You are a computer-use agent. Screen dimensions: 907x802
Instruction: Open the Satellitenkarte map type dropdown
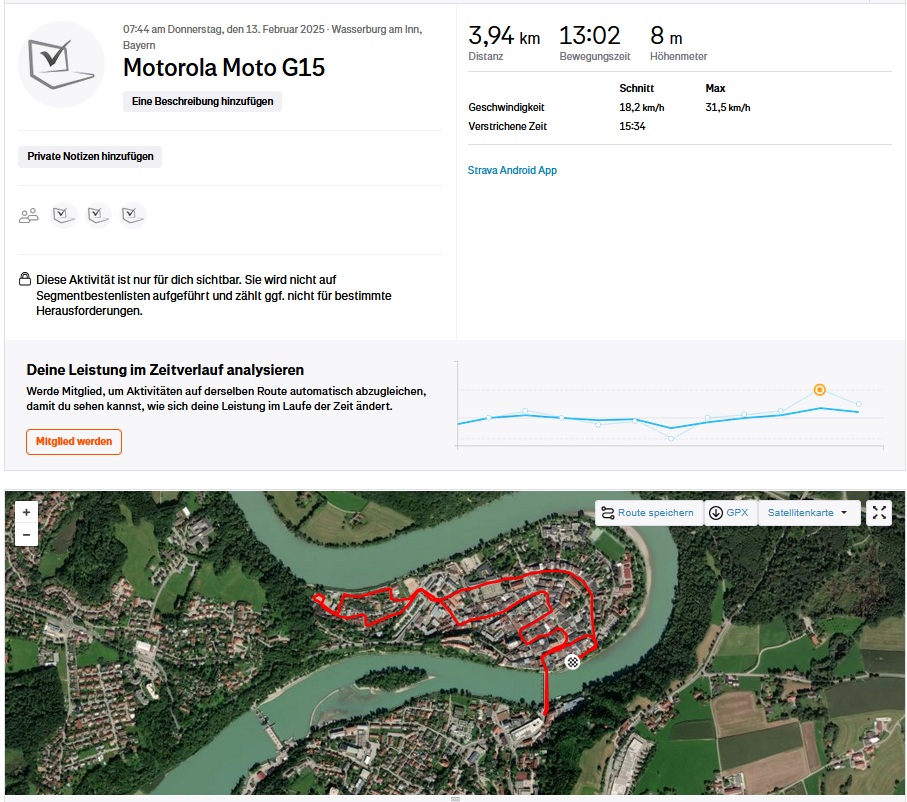[x=808, y=513]
